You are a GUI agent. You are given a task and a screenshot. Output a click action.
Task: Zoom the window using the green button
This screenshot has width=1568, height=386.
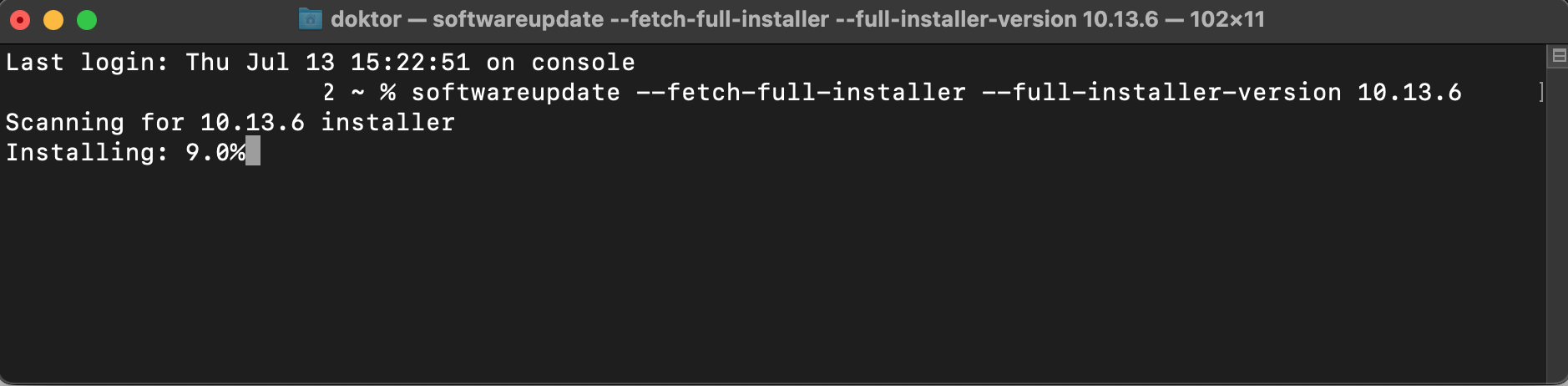(x=87, y=20)
